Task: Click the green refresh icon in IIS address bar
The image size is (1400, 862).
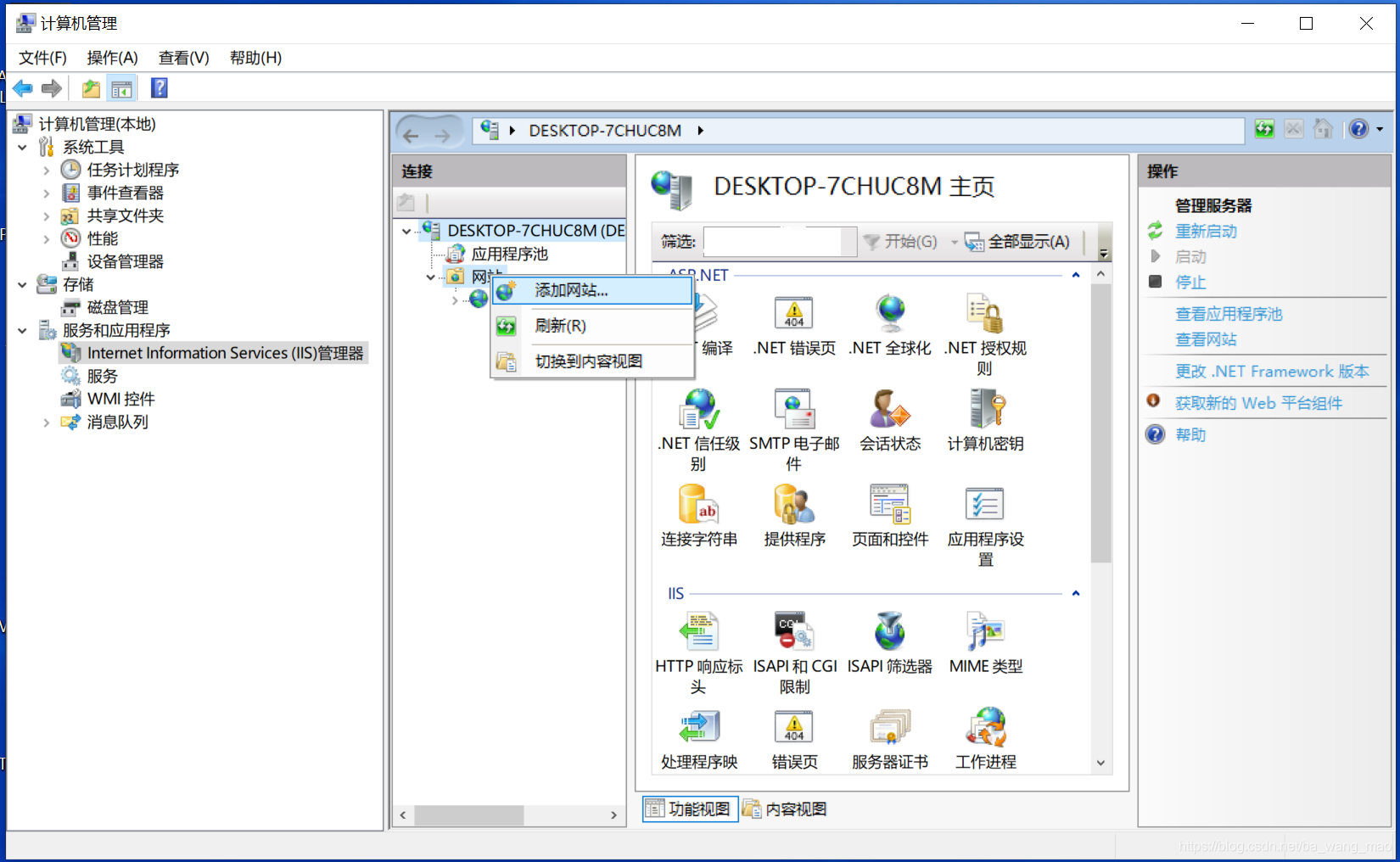Action: 1264,129
